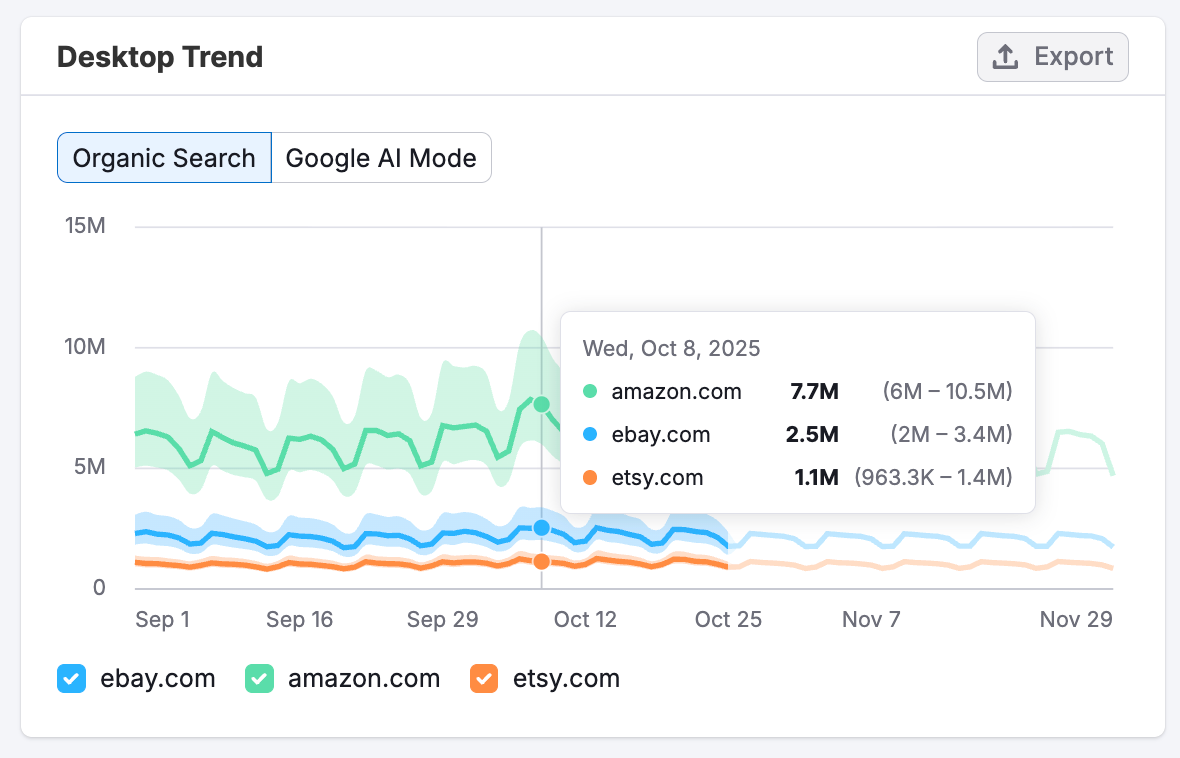Click the Nov 7 axis label
Viewport: 1180px width, 758px height.
870,619
